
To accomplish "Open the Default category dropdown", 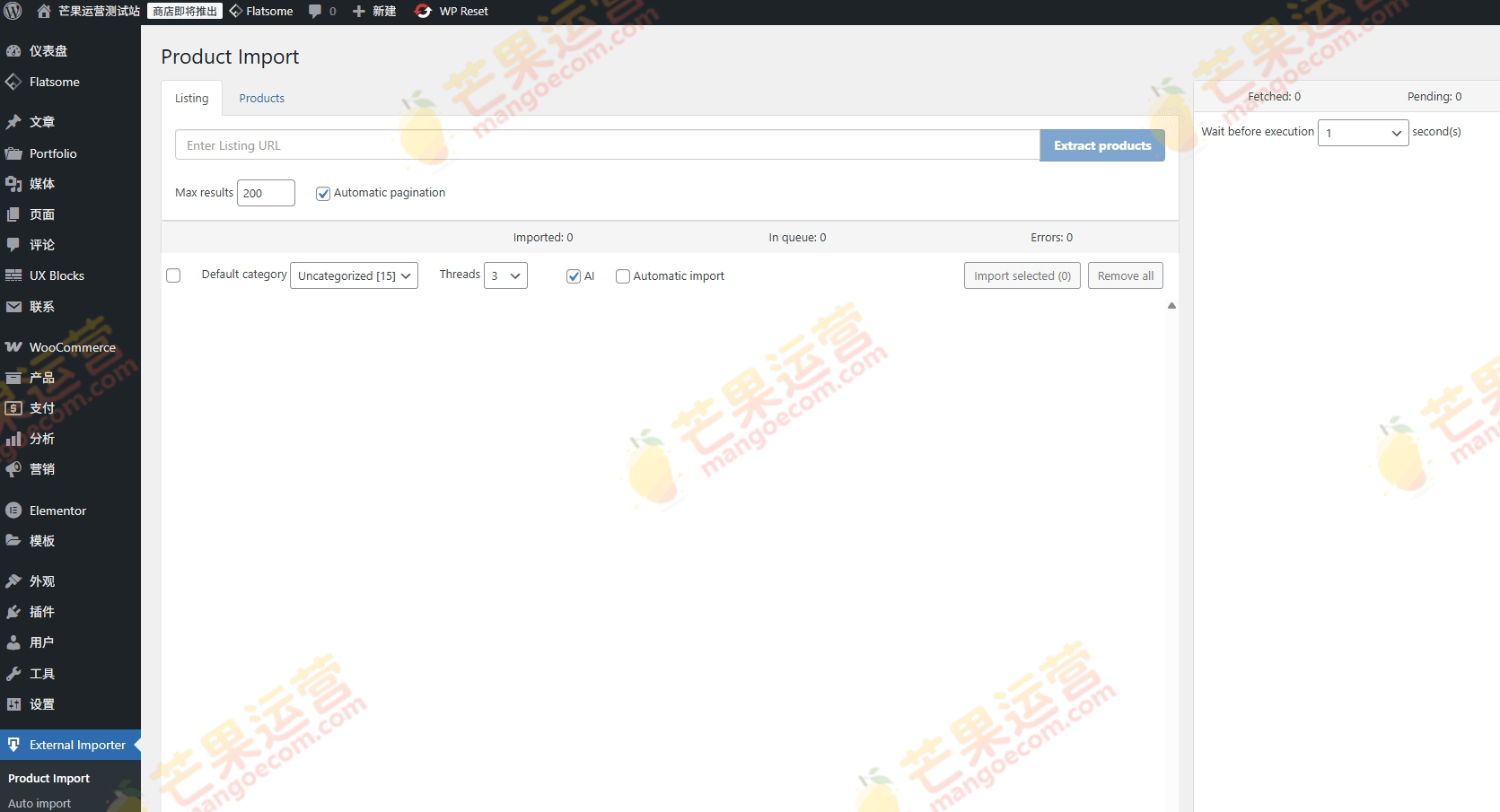I will pos(353,275).
